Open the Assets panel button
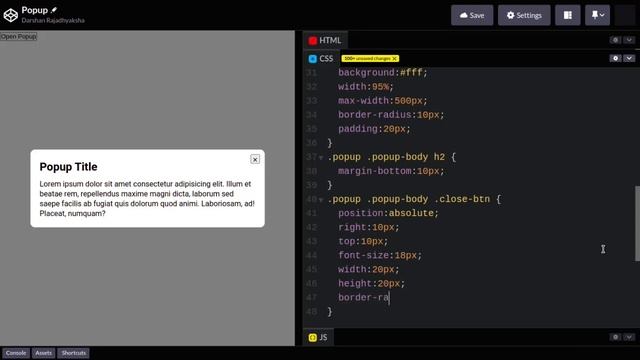 click(43, 353)
